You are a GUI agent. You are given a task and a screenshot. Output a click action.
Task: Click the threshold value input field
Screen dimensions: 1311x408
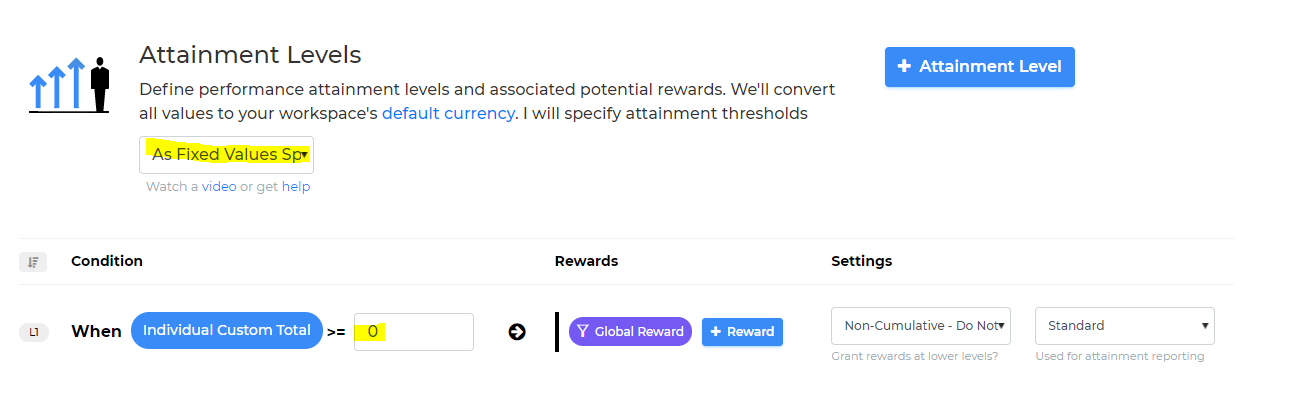[x=414, y=332]
